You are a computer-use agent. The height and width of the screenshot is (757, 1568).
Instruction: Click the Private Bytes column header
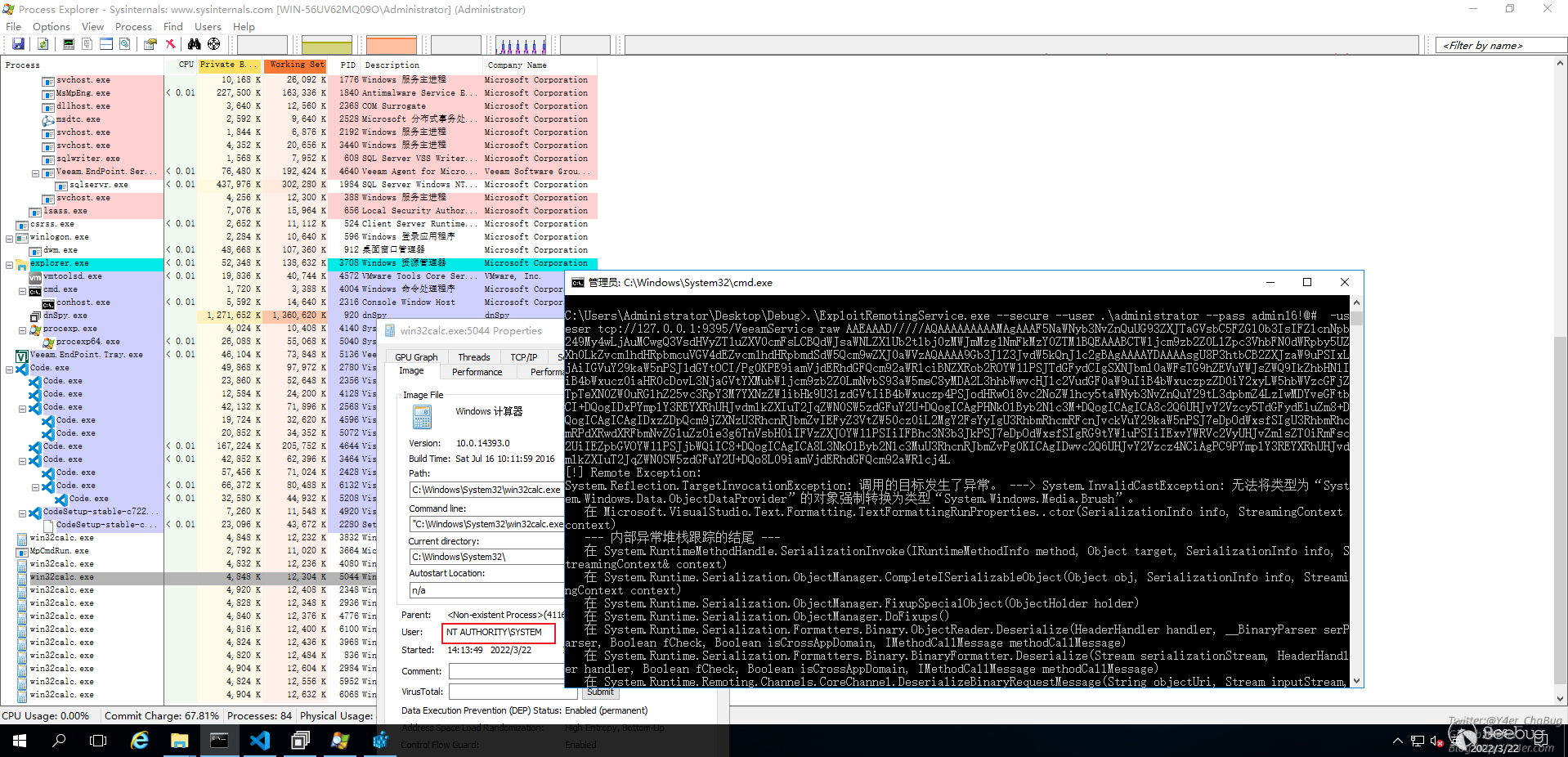(x=229, y=65)
